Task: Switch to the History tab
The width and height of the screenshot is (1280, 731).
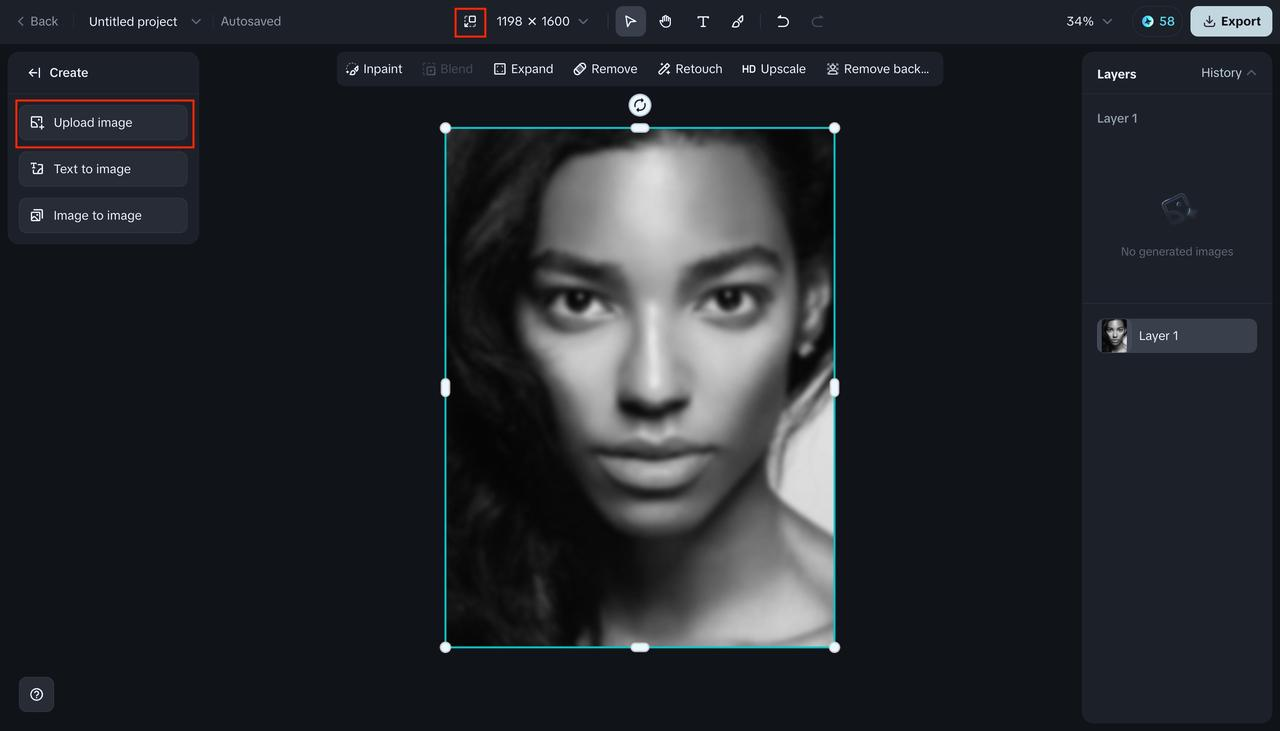Action: click(x=1219, y=72)
